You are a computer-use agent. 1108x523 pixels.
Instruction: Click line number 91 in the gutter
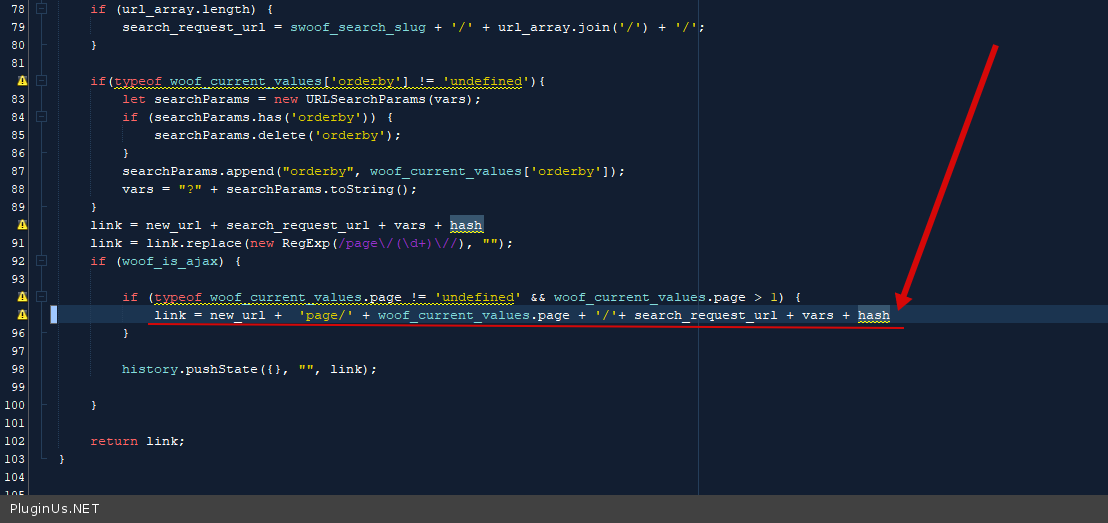coord(16,243)
